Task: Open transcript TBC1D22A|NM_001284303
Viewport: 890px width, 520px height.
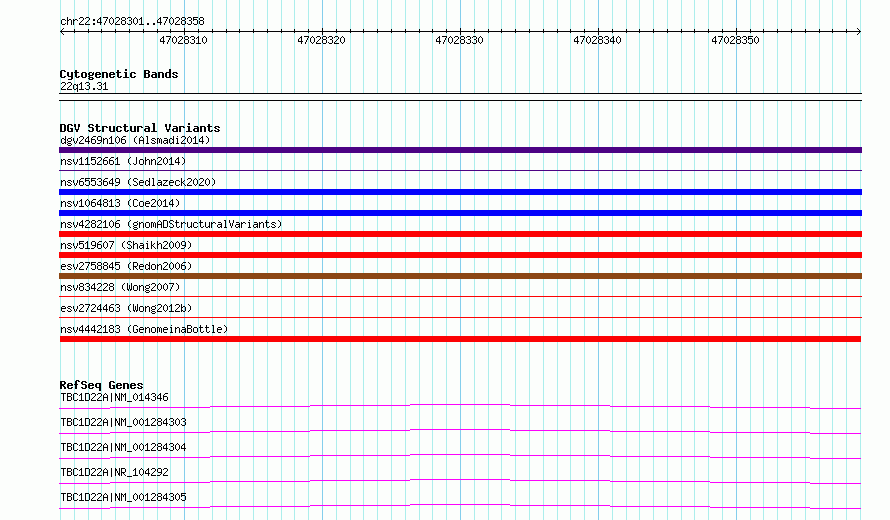Action: point(123,422)
